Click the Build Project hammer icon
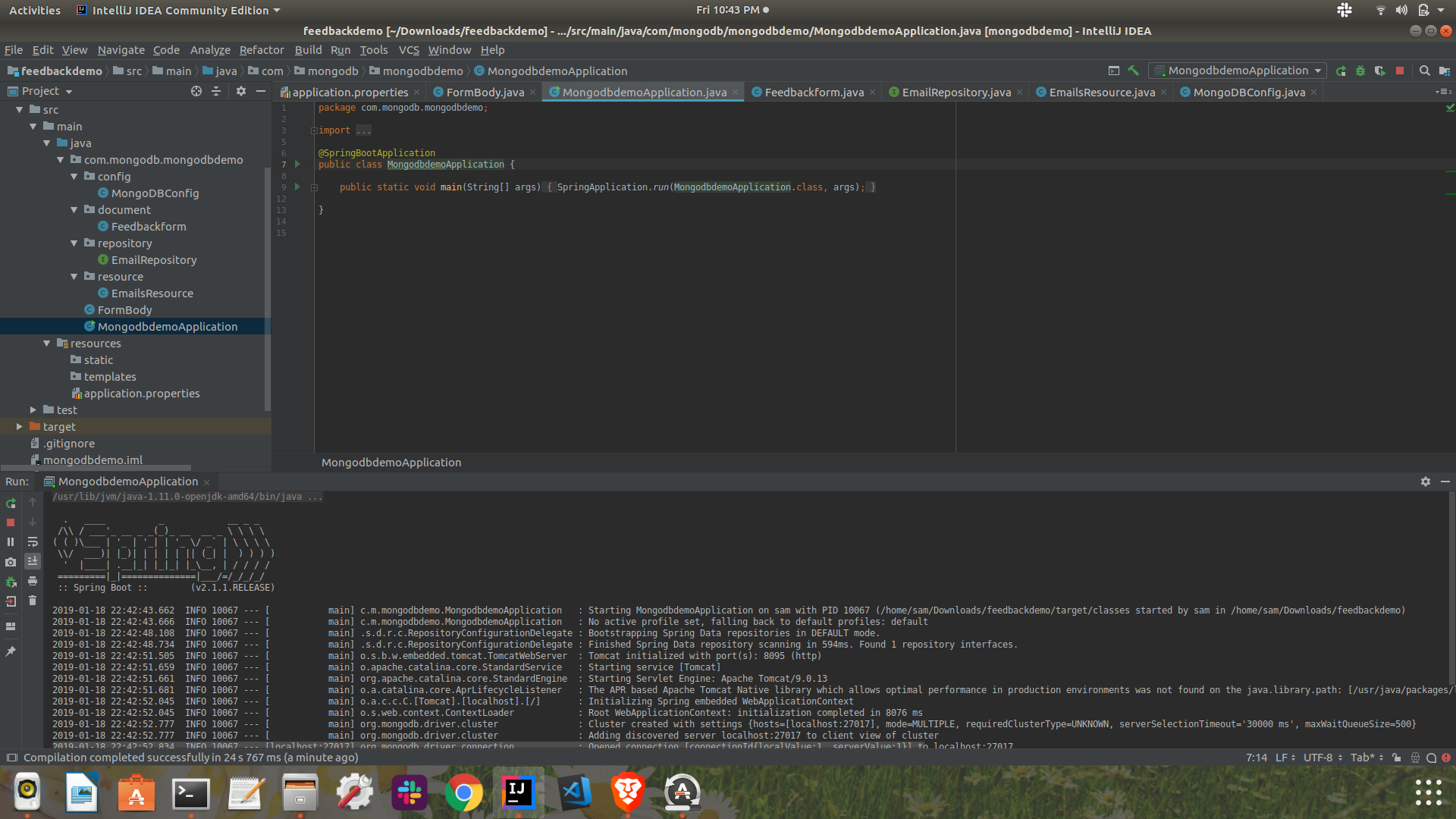Image resolution: width=1456 pixels, height=819 pixels. [x=1134, y=71]
